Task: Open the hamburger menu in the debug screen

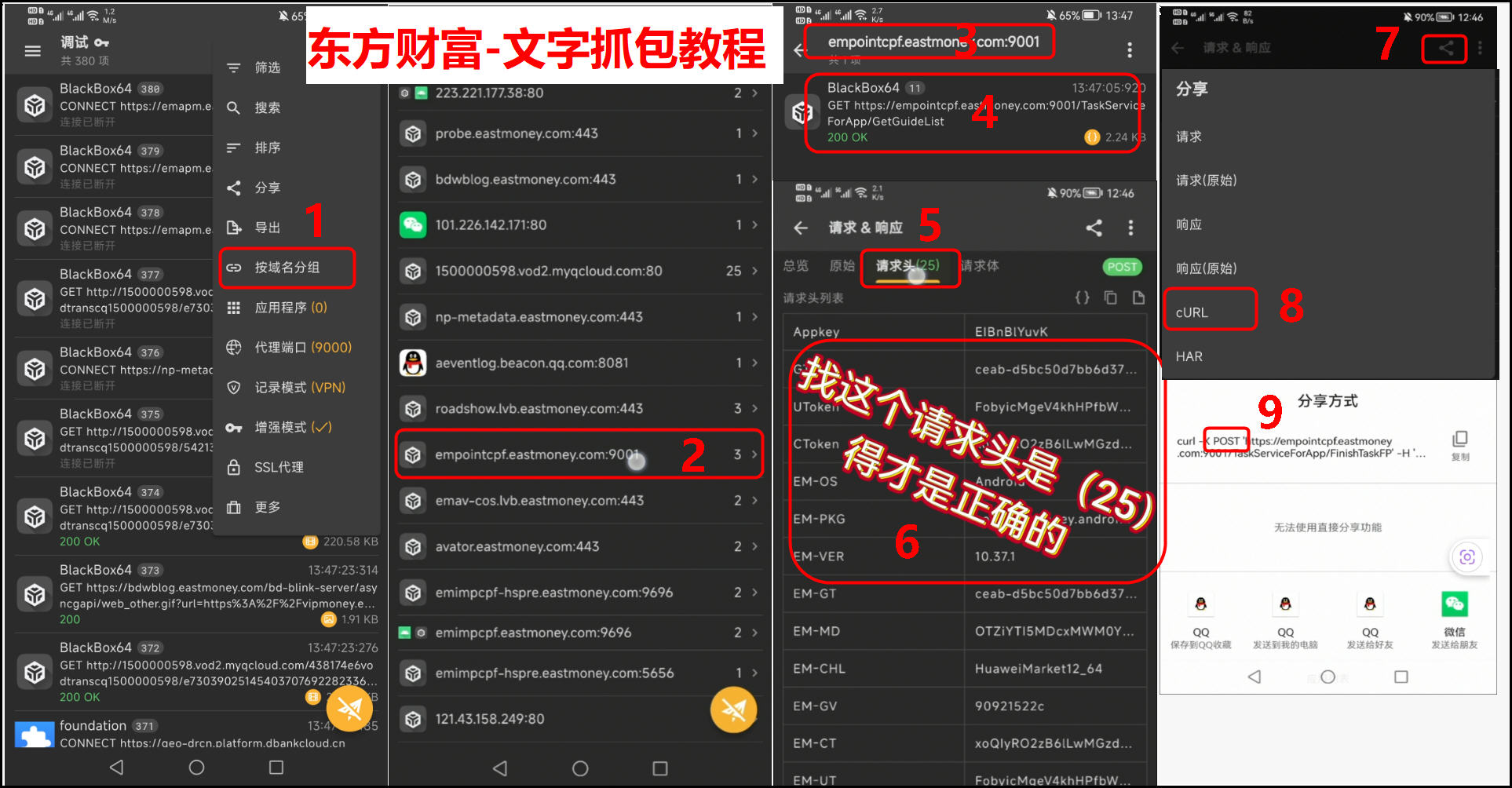Action: 32,51
